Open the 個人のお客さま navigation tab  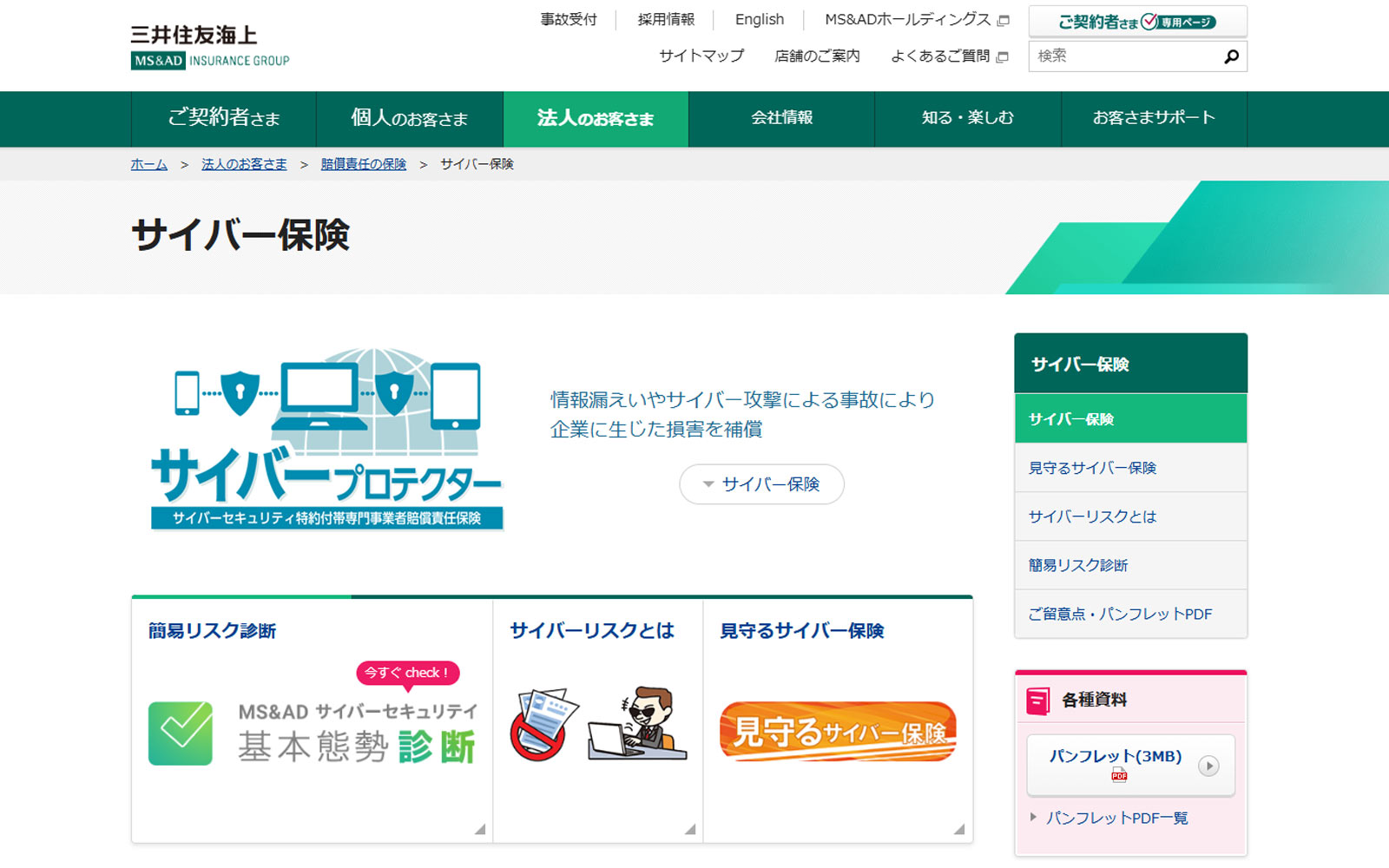click(410, 119)
